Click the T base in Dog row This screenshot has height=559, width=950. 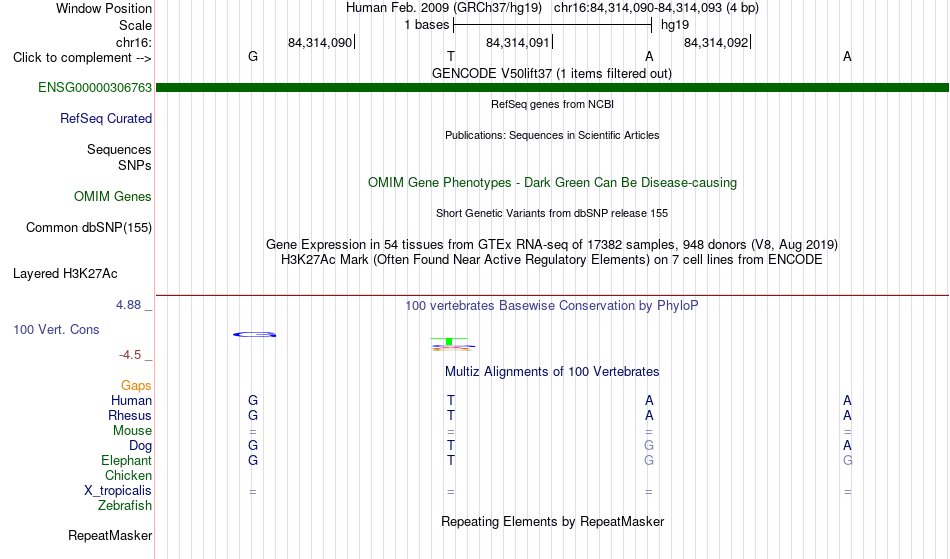(451, 445)
